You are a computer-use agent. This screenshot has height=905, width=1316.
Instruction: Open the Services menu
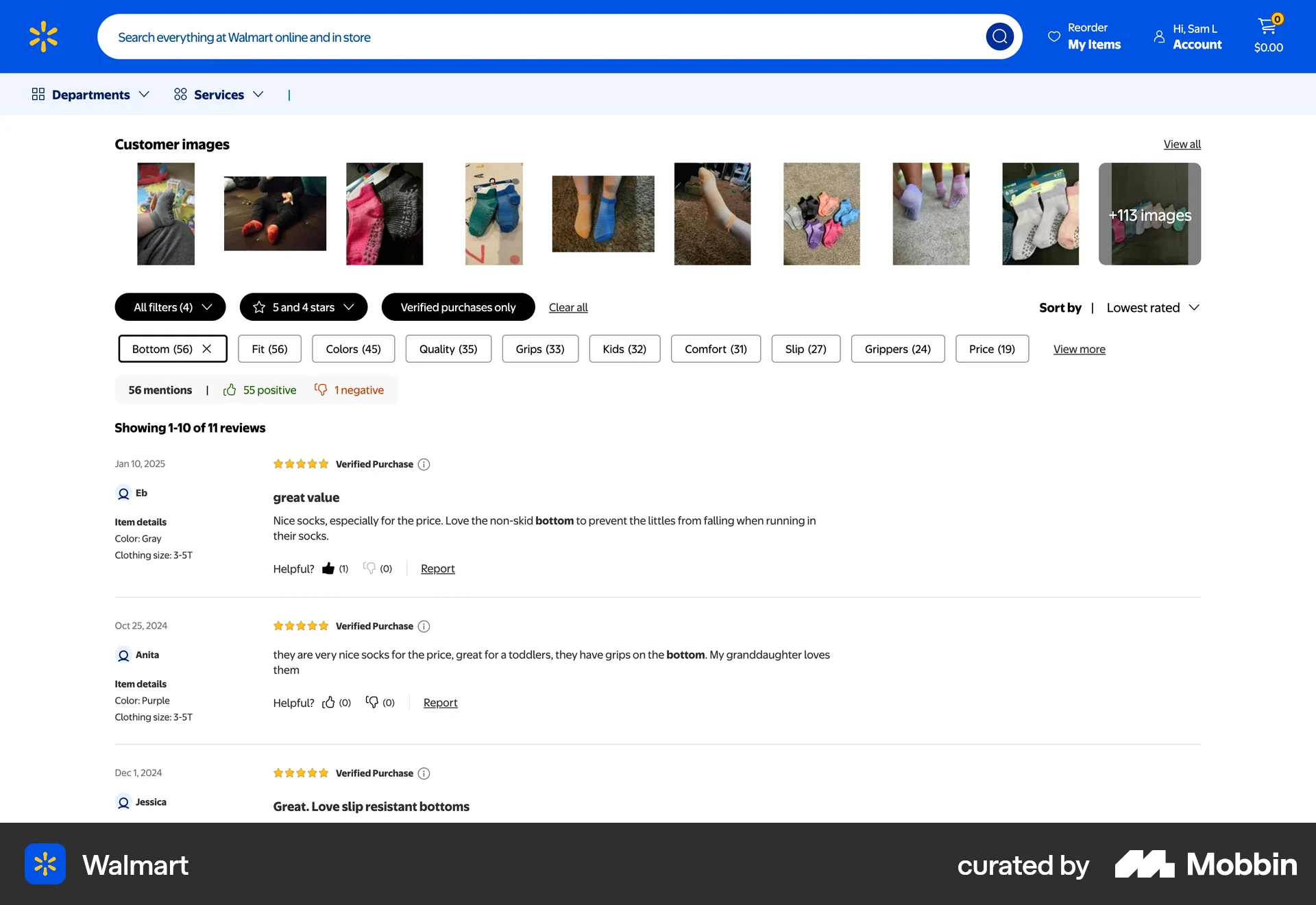(219, 94)
